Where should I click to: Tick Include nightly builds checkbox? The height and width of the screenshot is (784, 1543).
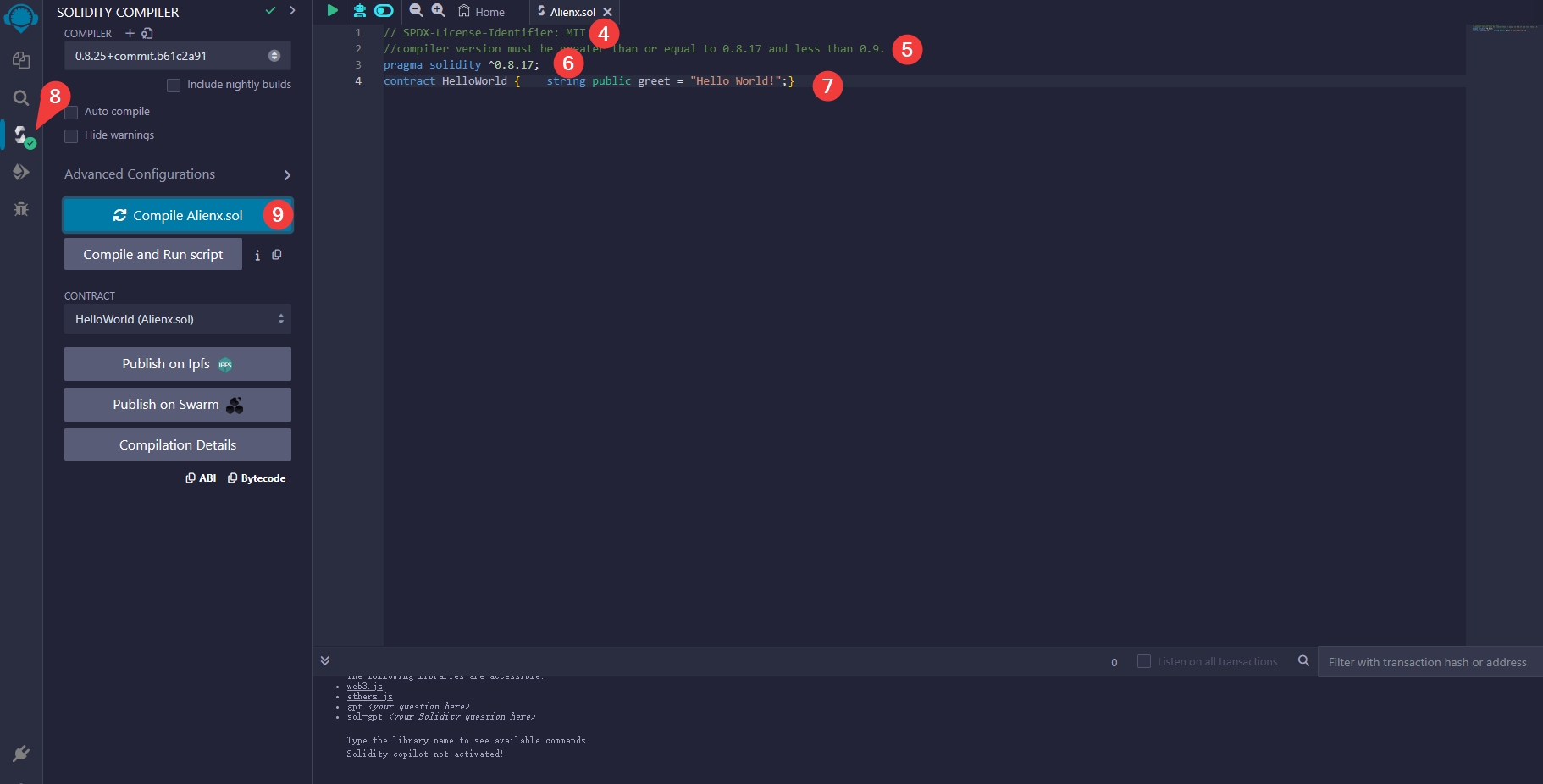[174, 86]
